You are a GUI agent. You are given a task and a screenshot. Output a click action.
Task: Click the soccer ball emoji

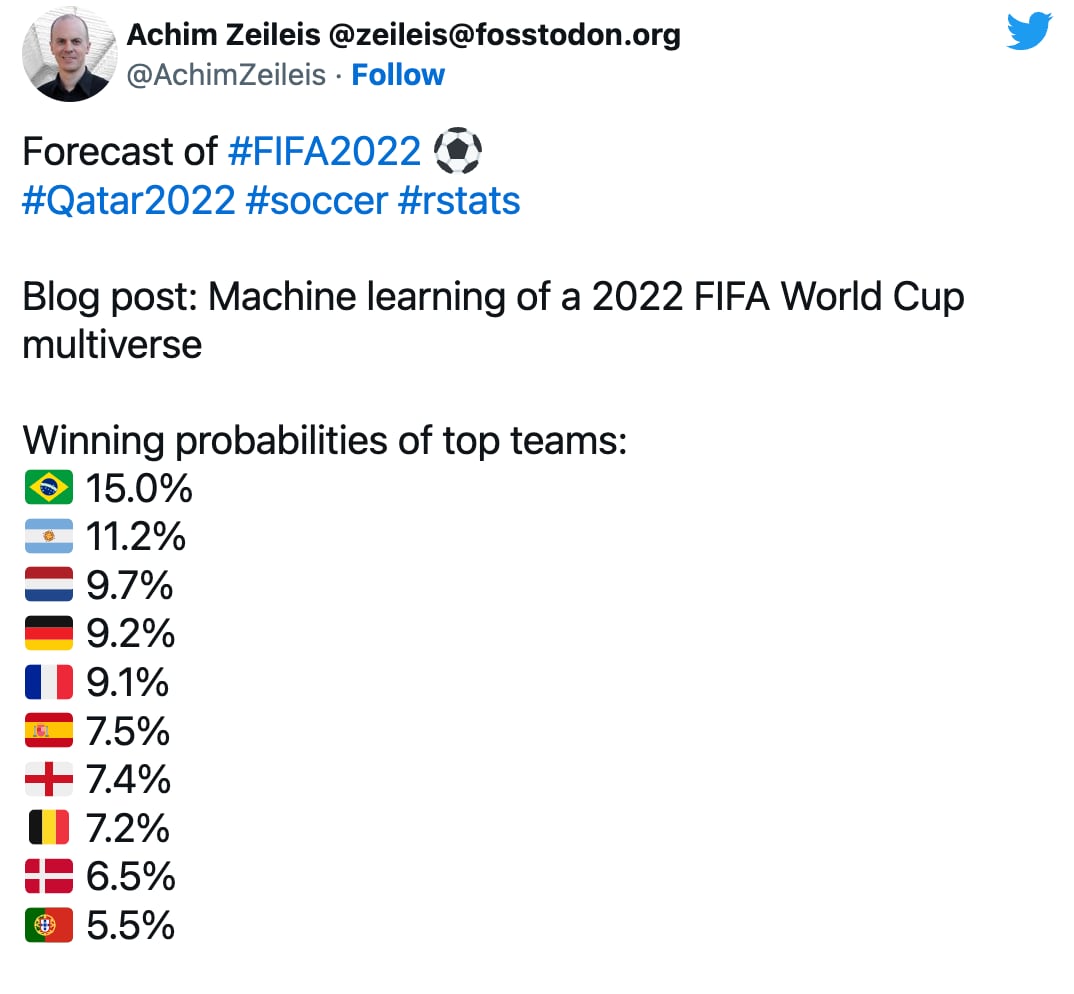click(458, 152)
